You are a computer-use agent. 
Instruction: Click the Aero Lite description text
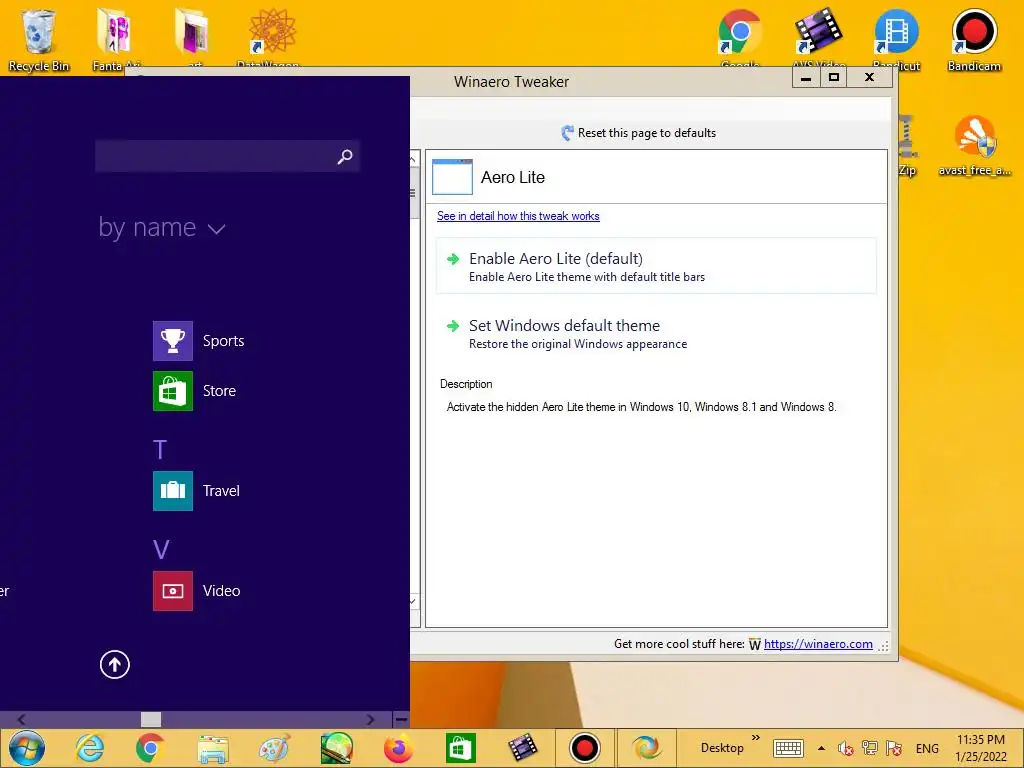(x=641, y=407)
